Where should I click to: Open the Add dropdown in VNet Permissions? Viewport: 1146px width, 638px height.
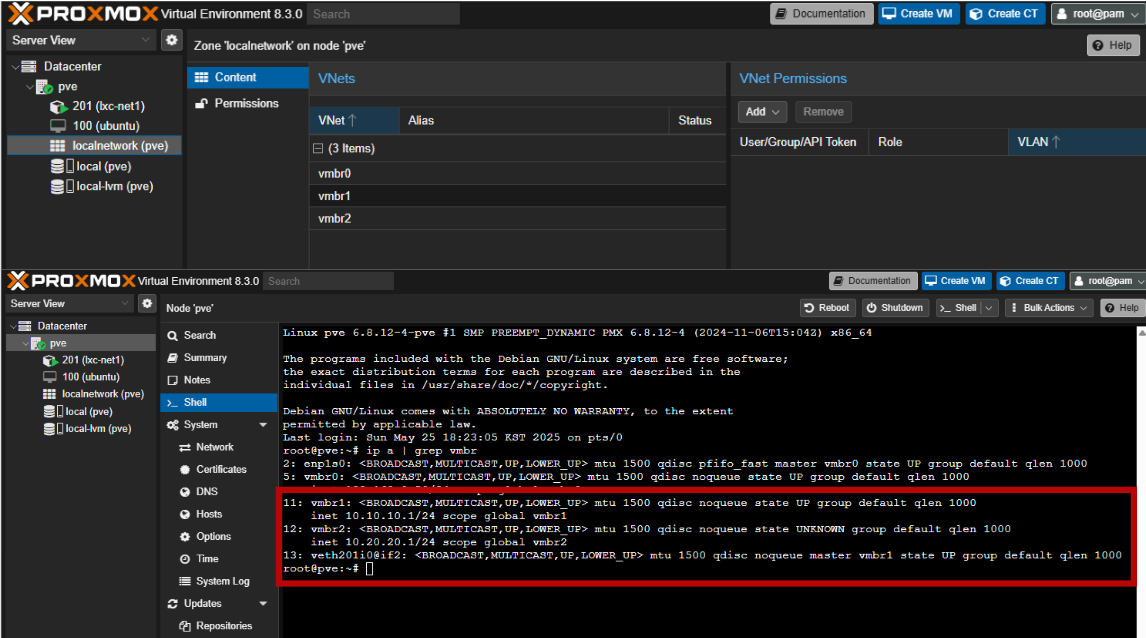tap(762, 112)
